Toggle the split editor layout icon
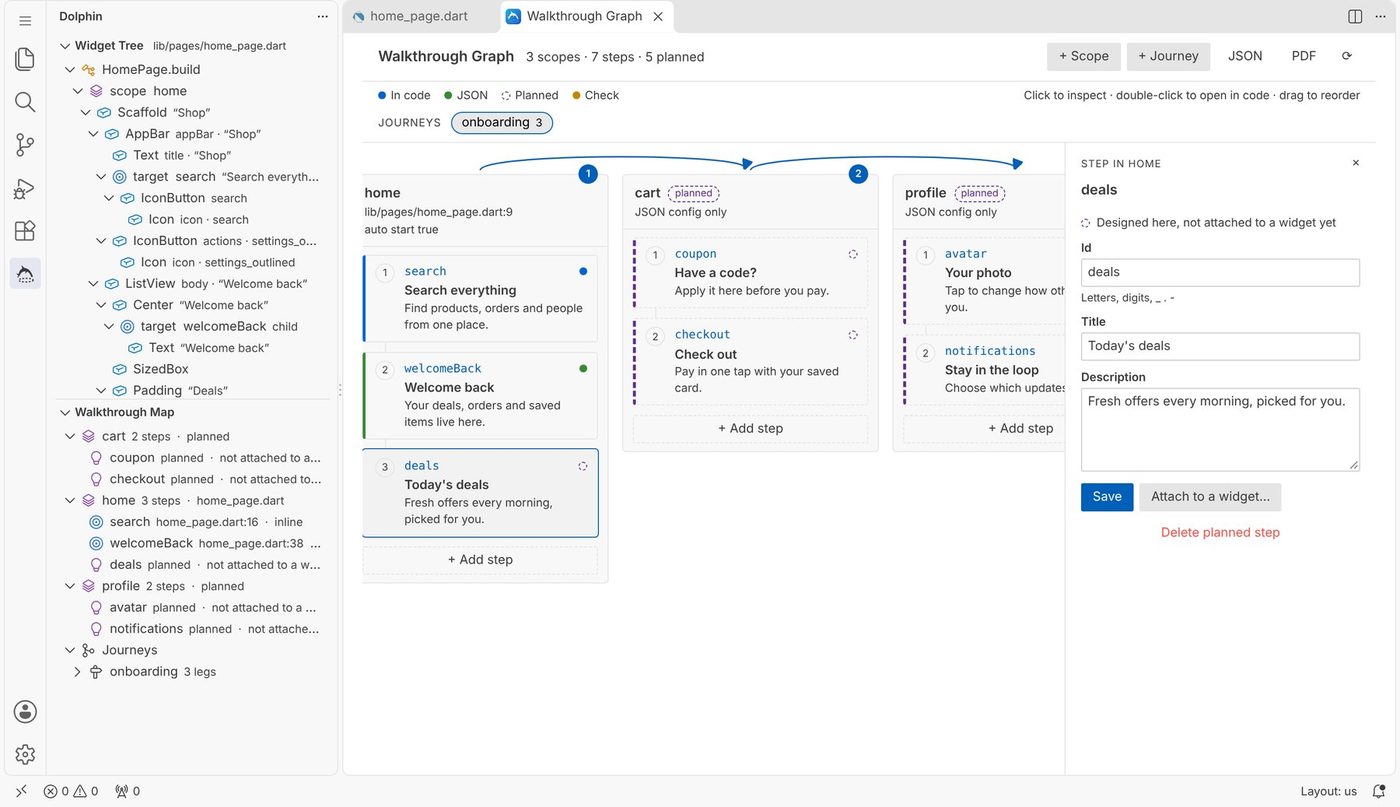 [x=1355, y=16]
